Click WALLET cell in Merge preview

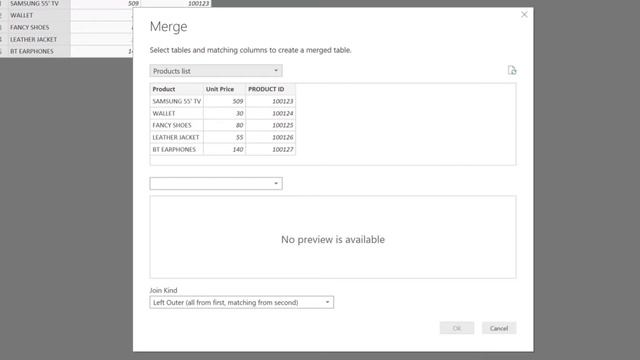pyautogui.click(x=177, y=113)
